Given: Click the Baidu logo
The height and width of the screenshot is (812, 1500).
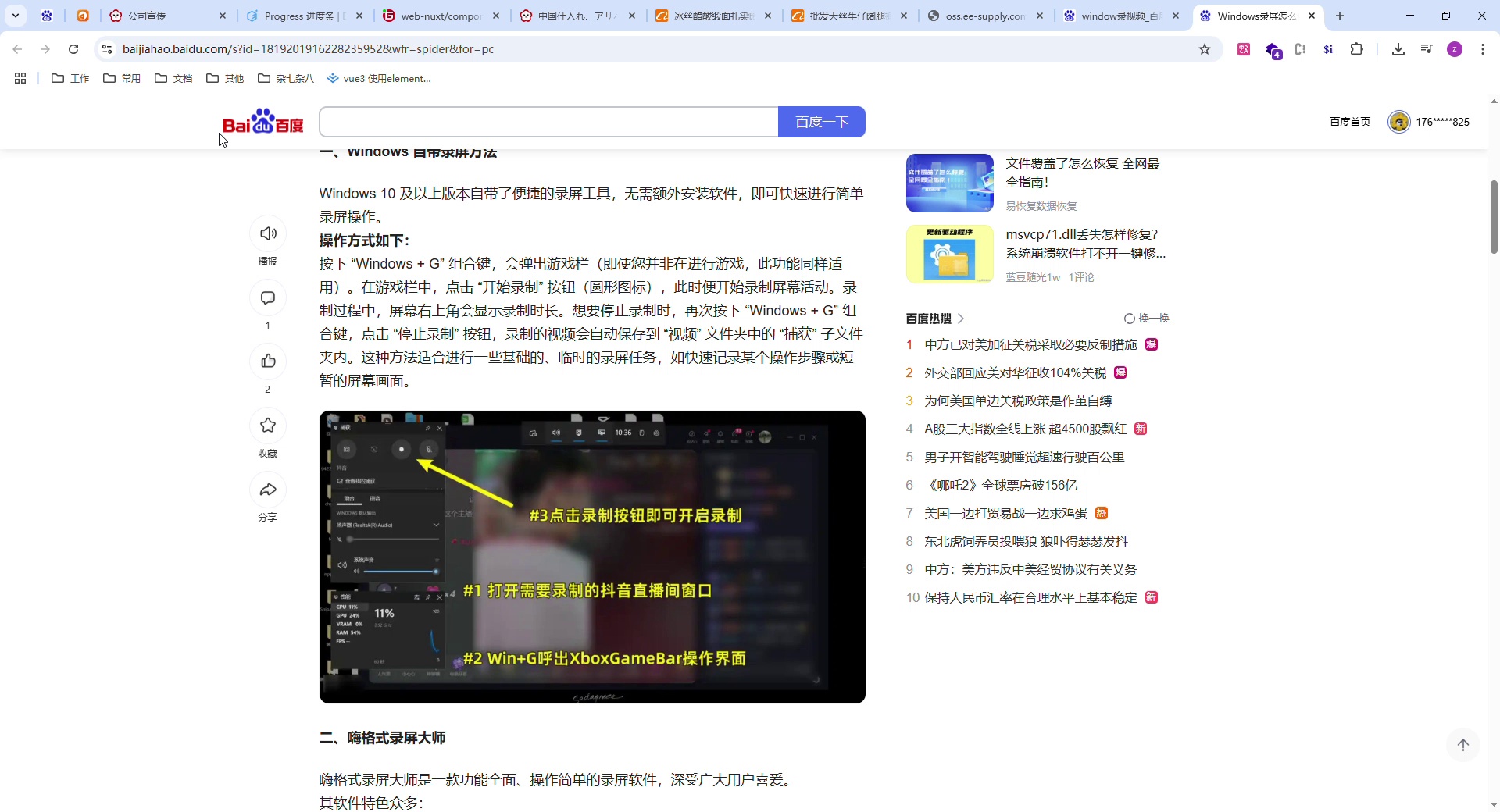Looking at the screenshot, I should click(262, 122).
